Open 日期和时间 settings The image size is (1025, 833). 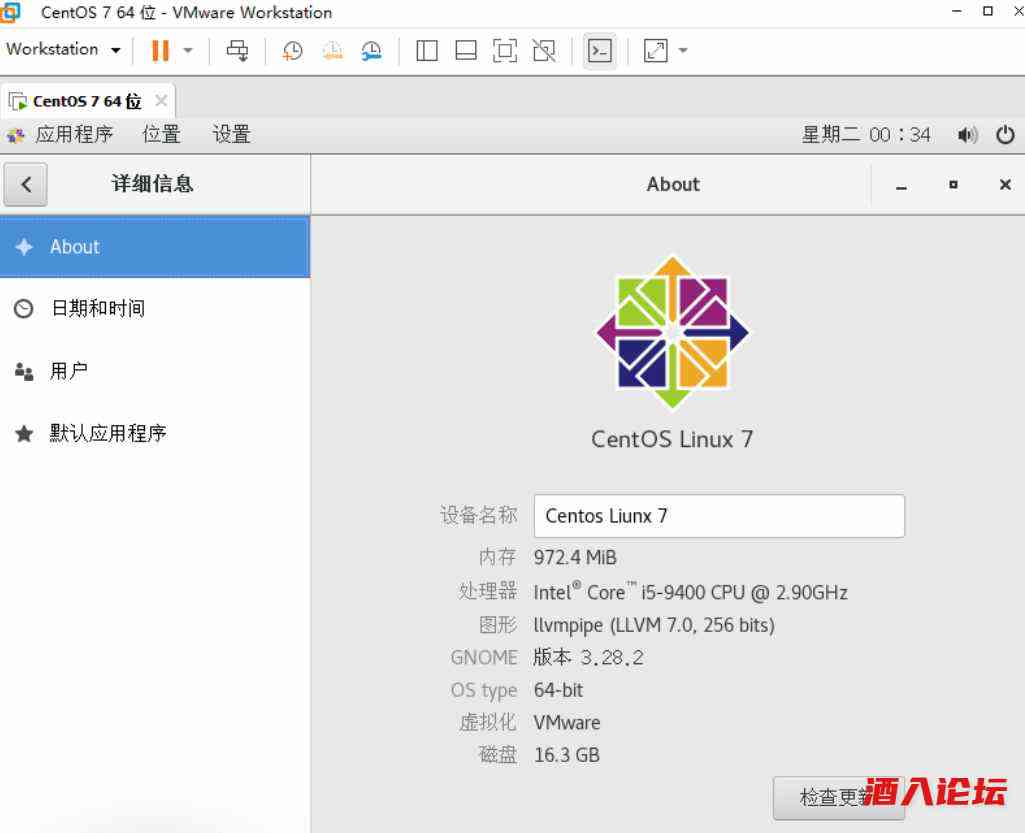coord(155,308)
